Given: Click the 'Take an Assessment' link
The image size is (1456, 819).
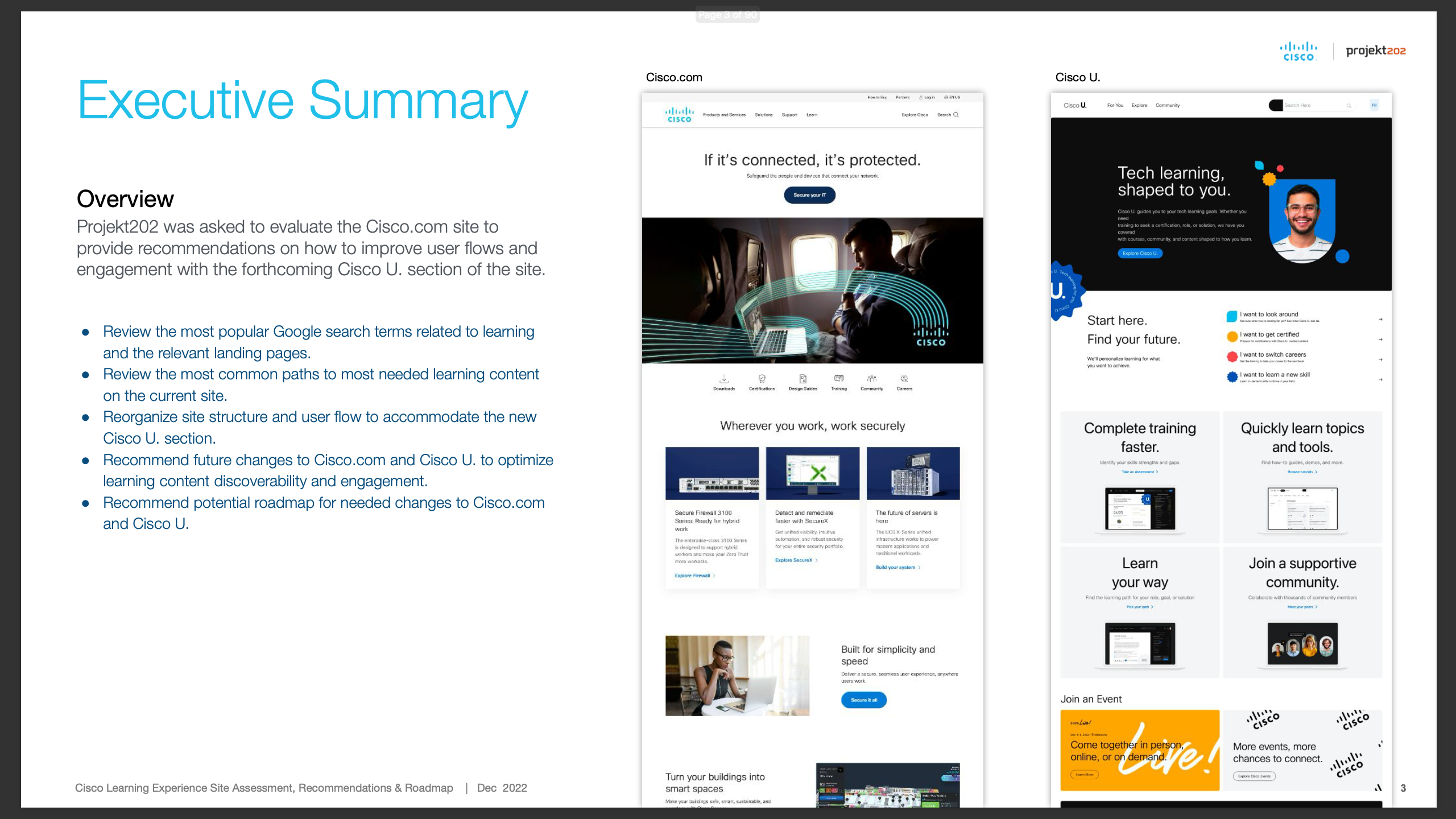Looking at the screenshot, I should [1140, 472].
